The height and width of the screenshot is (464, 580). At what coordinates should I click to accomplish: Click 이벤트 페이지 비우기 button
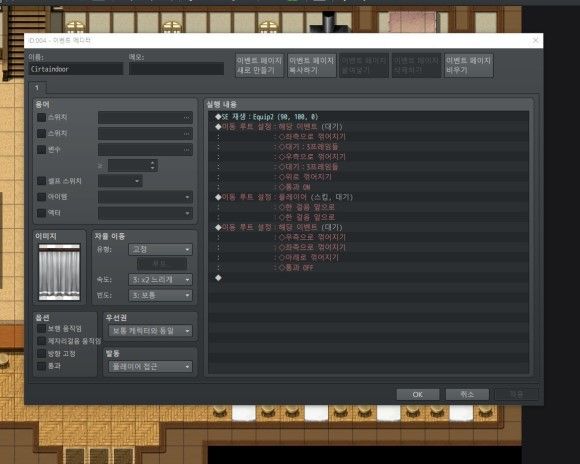[469, 65]
